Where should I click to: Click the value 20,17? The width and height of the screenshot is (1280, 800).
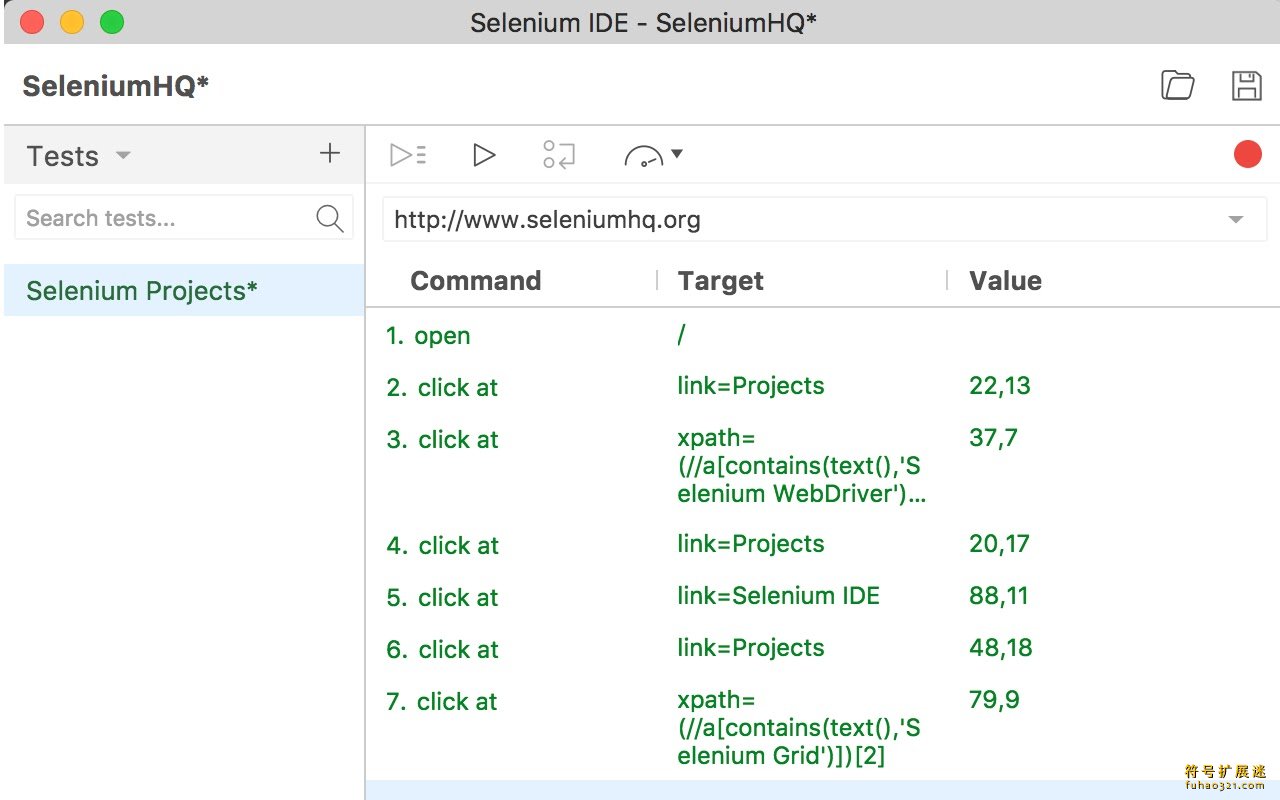(999, 544)
